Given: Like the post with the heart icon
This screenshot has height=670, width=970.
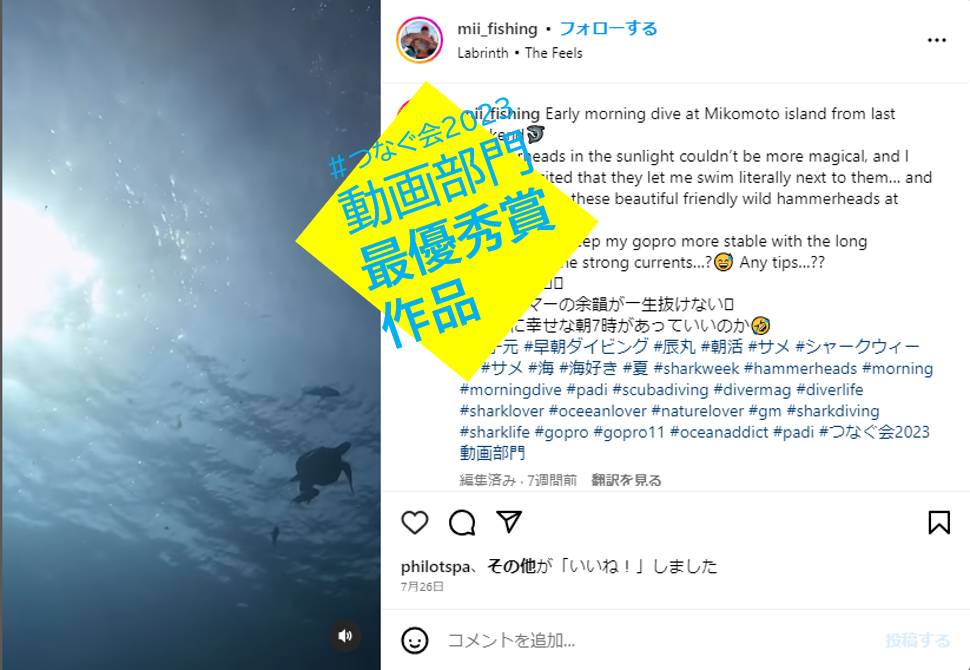Looking at the screenshot, I should (414, 523).
